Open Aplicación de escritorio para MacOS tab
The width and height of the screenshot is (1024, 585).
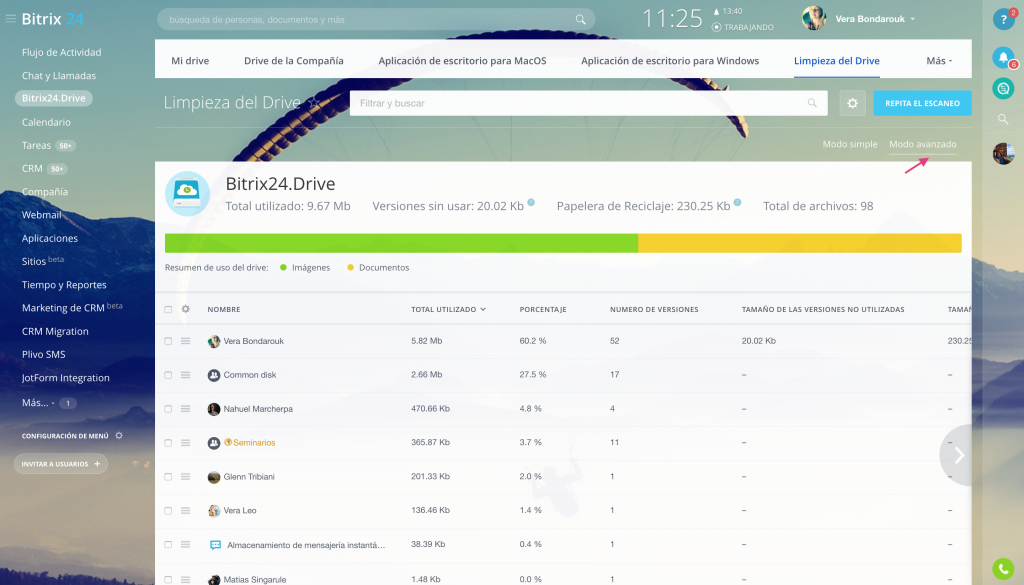[x=462, y=61]
